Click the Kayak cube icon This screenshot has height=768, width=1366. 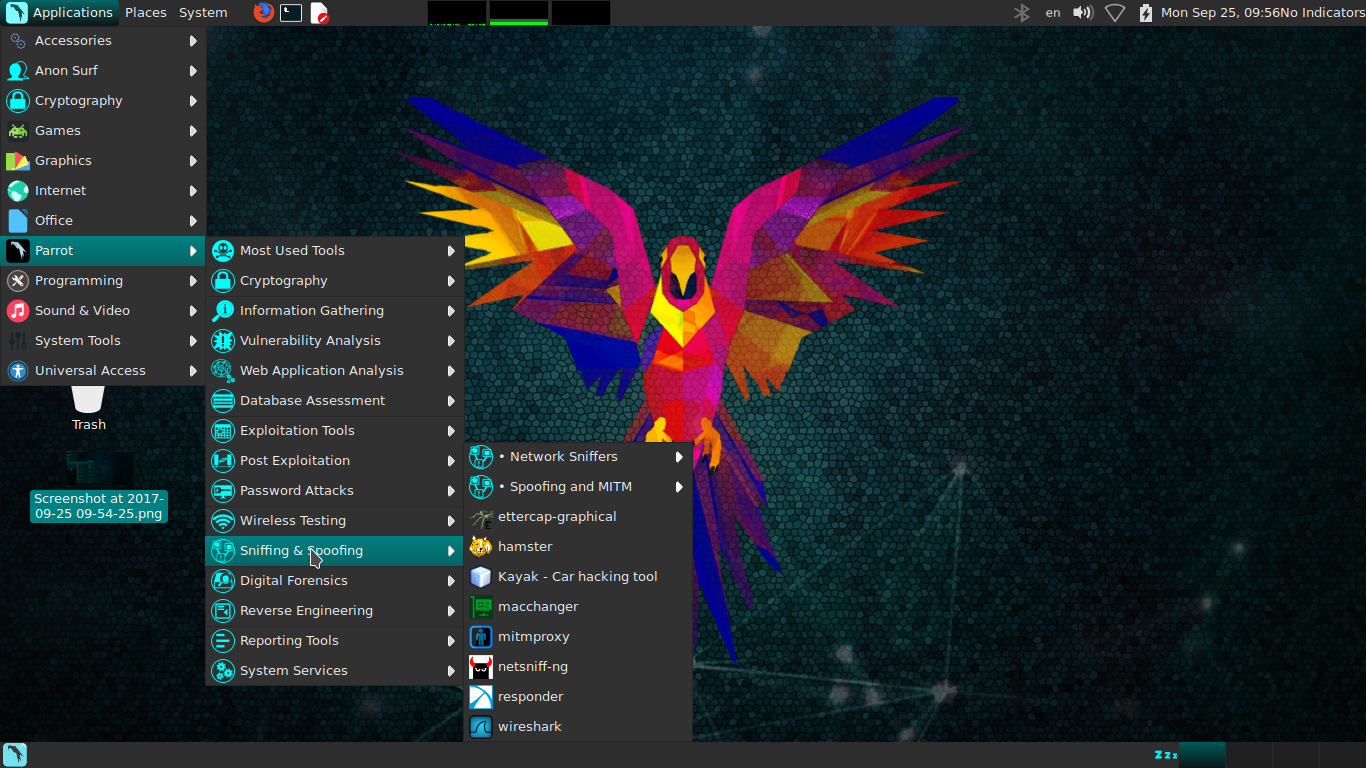[x=481, y=577]
